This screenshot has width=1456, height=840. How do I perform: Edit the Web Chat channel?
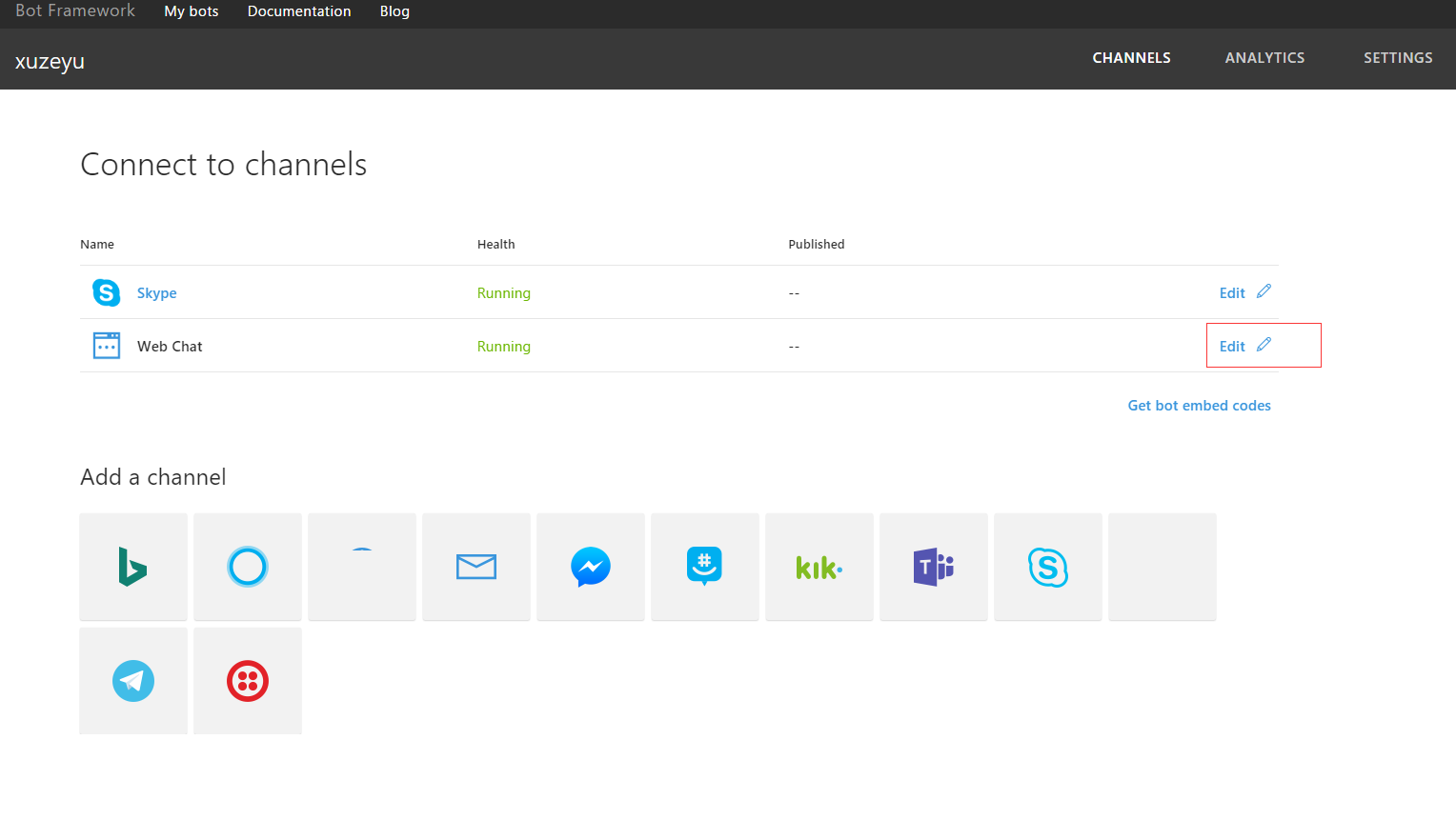[x=1244, y=346]
